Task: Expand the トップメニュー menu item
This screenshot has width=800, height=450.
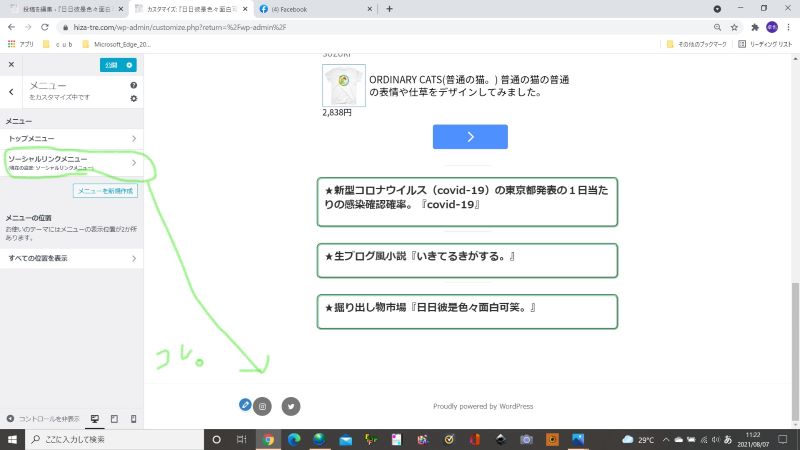Action: pyautogui.click(x=72, y=139)
